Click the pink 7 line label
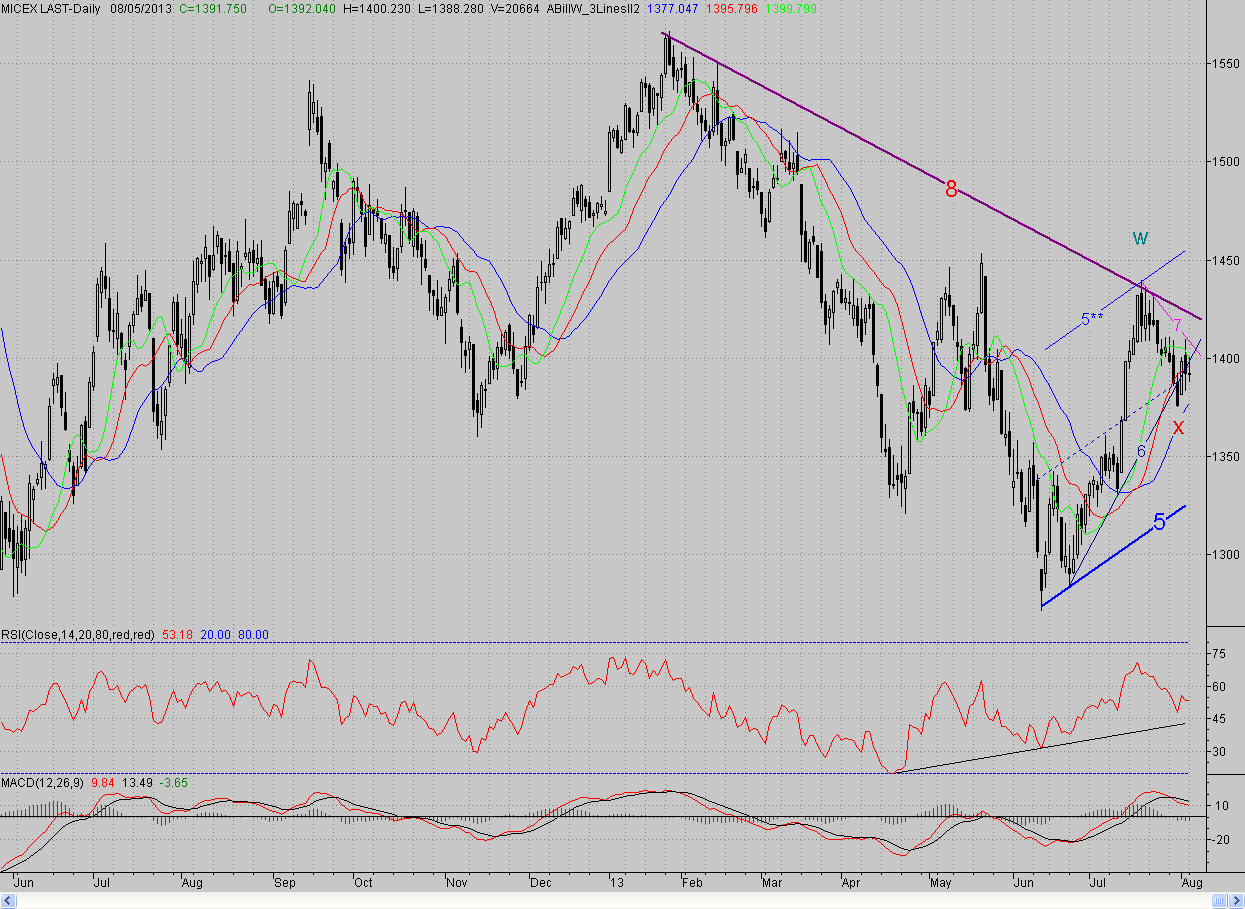The image size is (1245, 909). [1178, 325]
